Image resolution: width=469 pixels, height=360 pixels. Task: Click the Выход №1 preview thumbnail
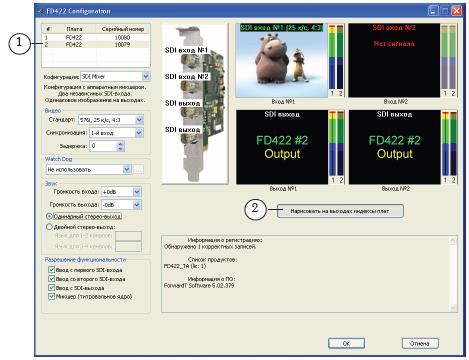[x=282, y=147]
